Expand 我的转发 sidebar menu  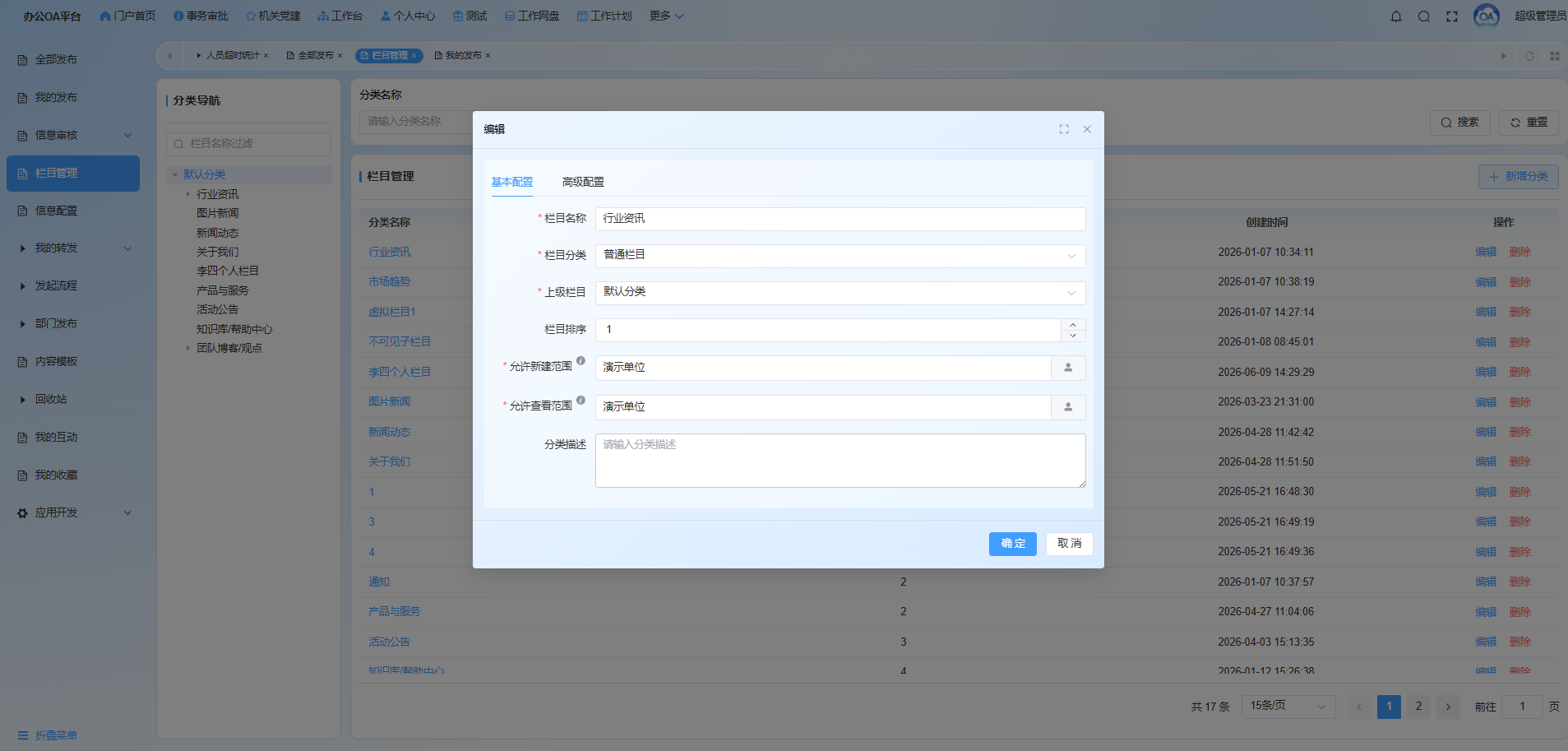tap(73, 248)
